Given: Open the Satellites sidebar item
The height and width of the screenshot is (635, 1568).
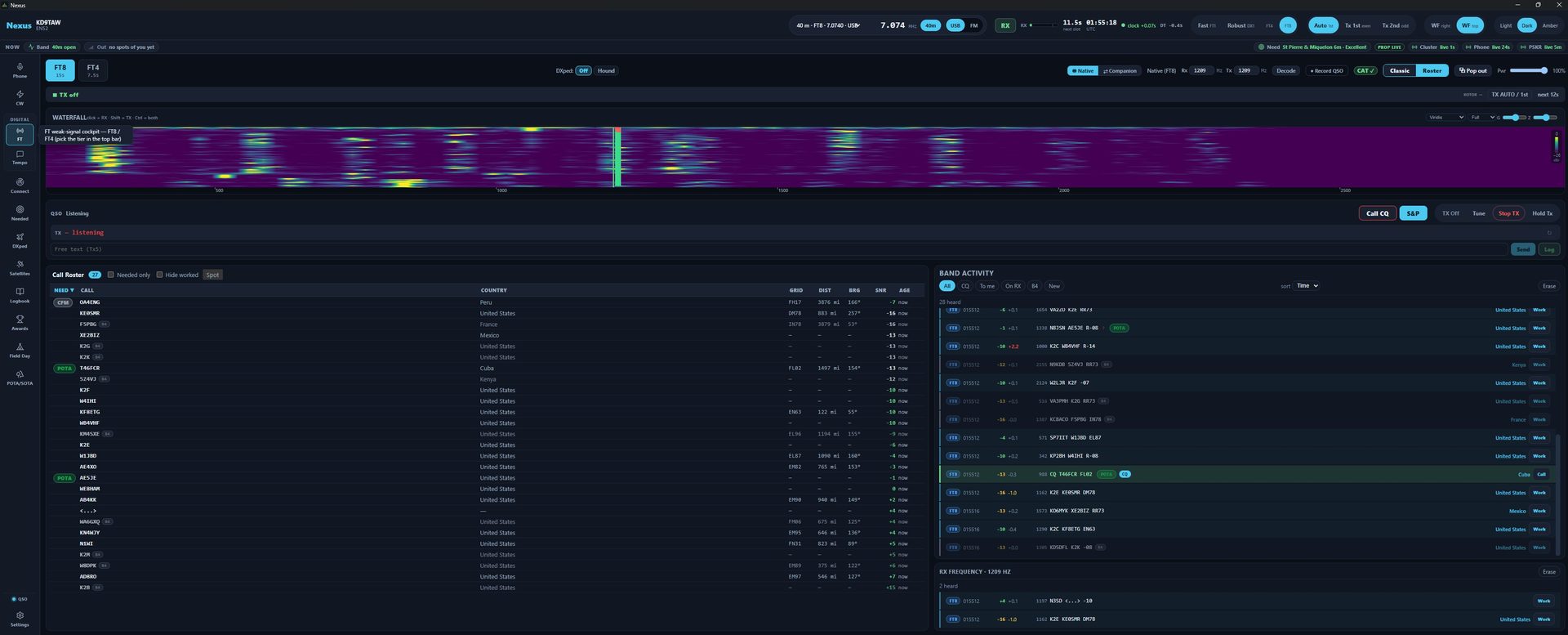Looking at the screenshot, I should click(x=20, y=268).
